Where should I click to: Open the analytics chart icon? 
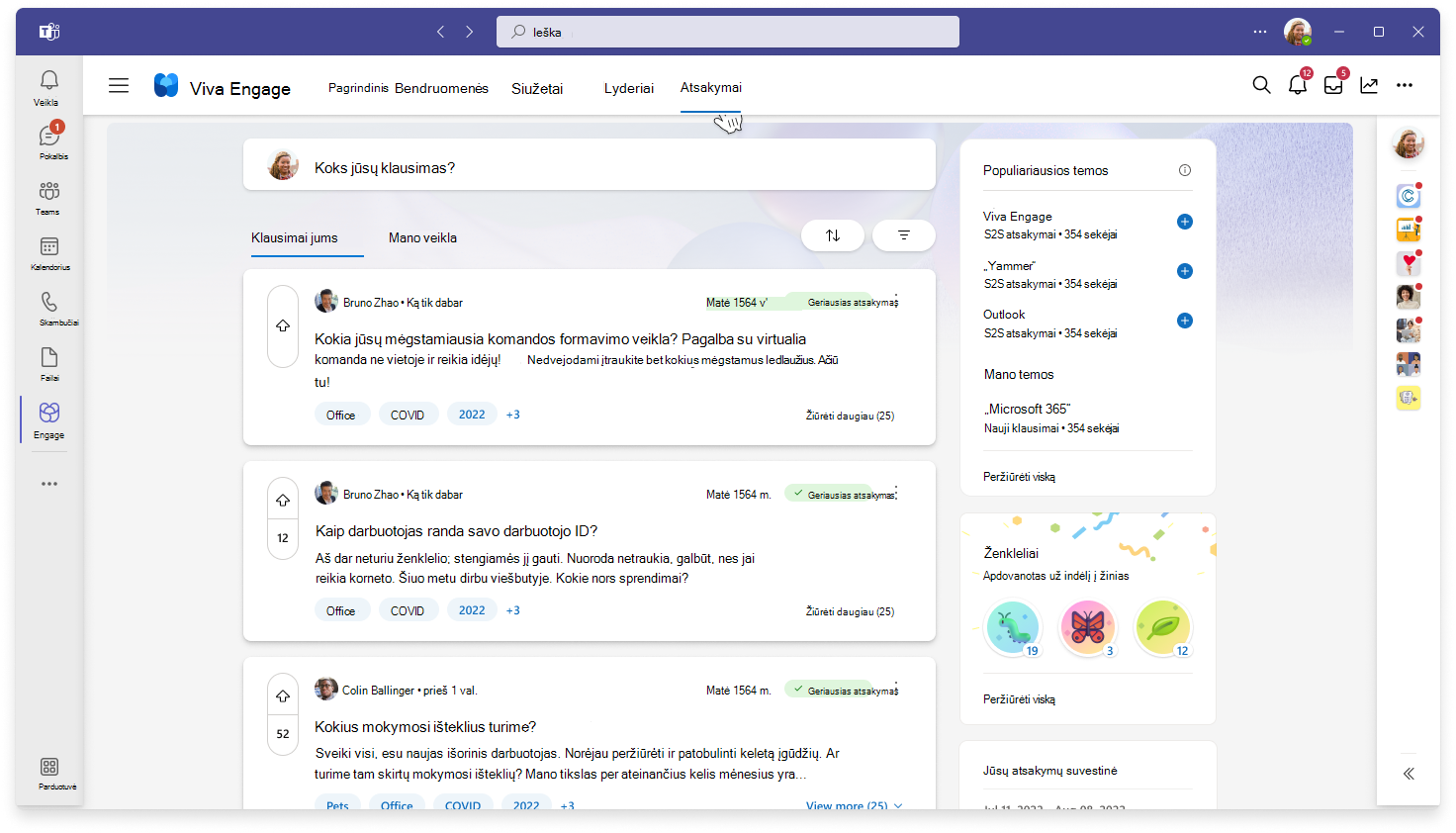pos(1369,85)
